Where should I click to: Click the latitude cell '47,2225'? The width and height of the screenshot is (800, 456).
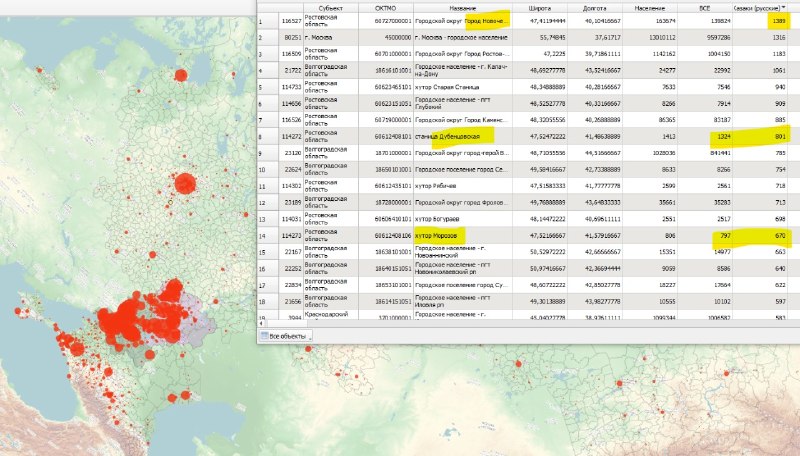tap(540, 54)
